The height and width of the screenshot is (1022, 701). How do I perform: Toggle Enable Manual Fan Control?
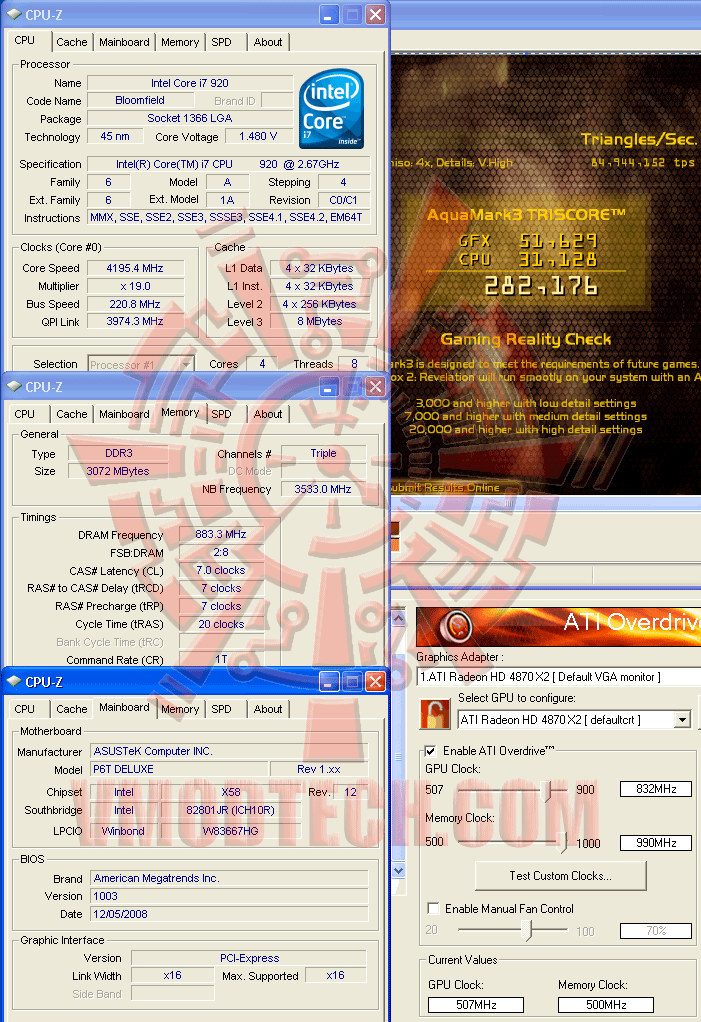(x=433, y=908)
